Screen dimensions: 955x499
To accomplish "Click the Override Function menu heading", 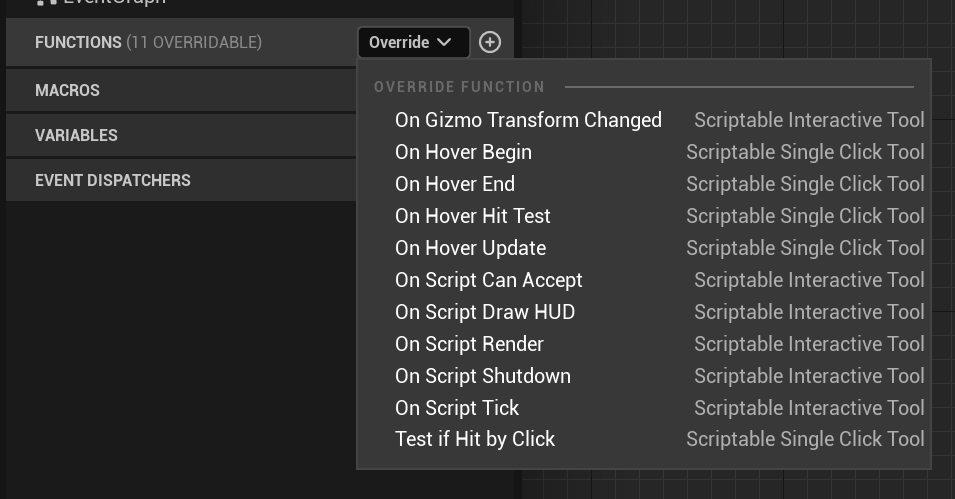I will coord(459,87).
